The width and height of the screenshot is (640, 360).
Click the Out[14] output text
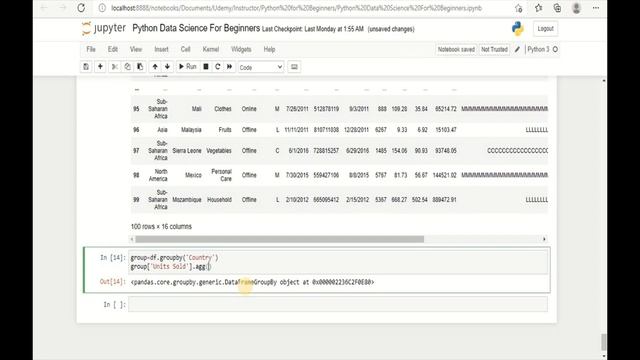252,282
